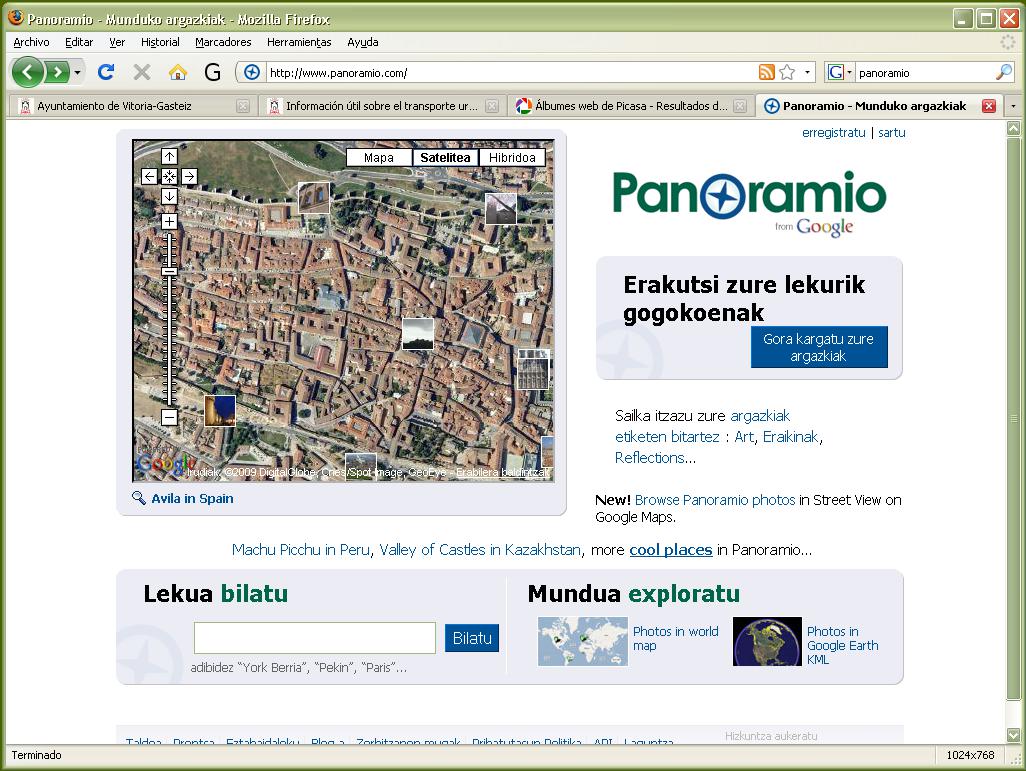Bookmark this page with the star icon

pyautogui.click(x=787, y=72)
